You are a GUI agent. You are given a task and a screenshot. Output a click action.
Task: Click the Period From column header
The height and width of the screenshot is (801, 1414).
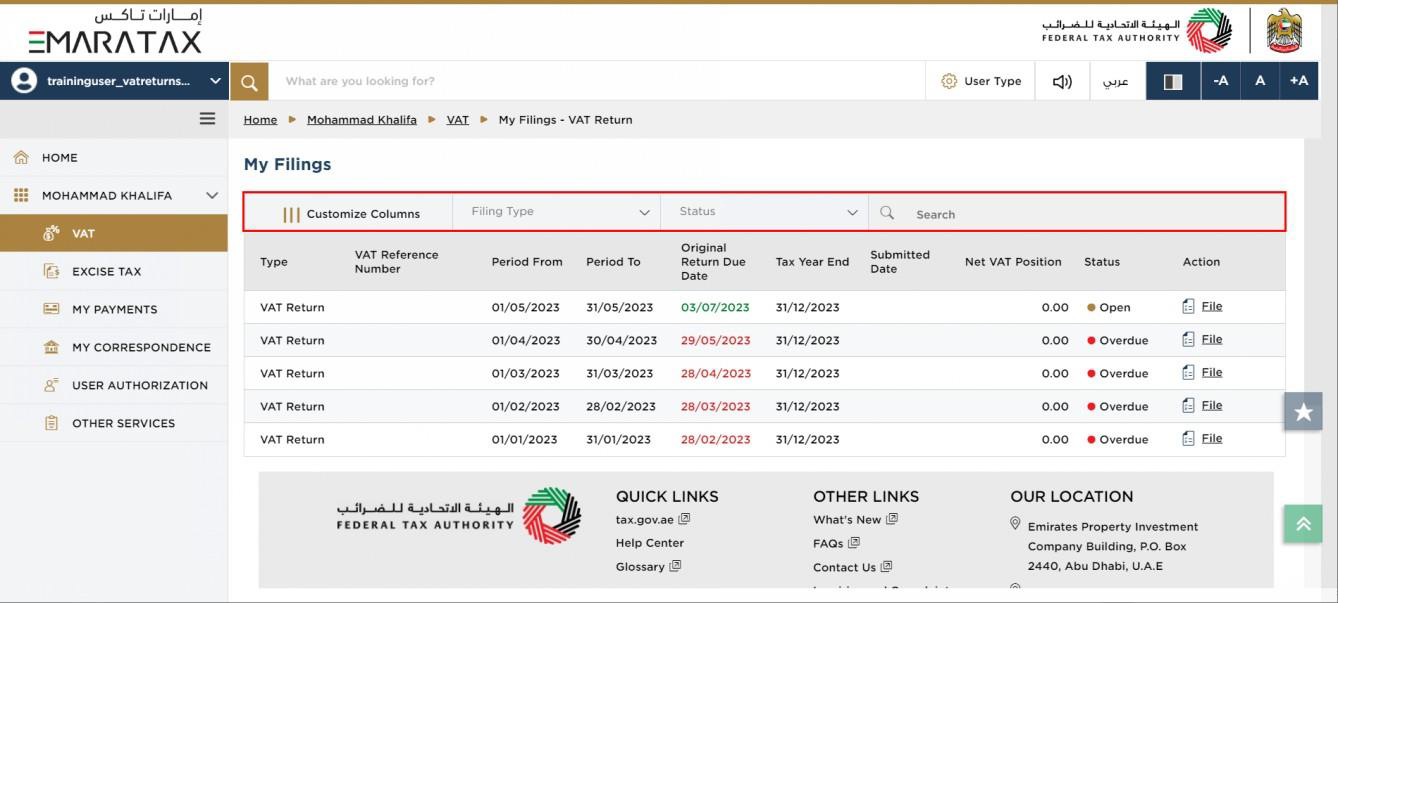tap(527, 262)
